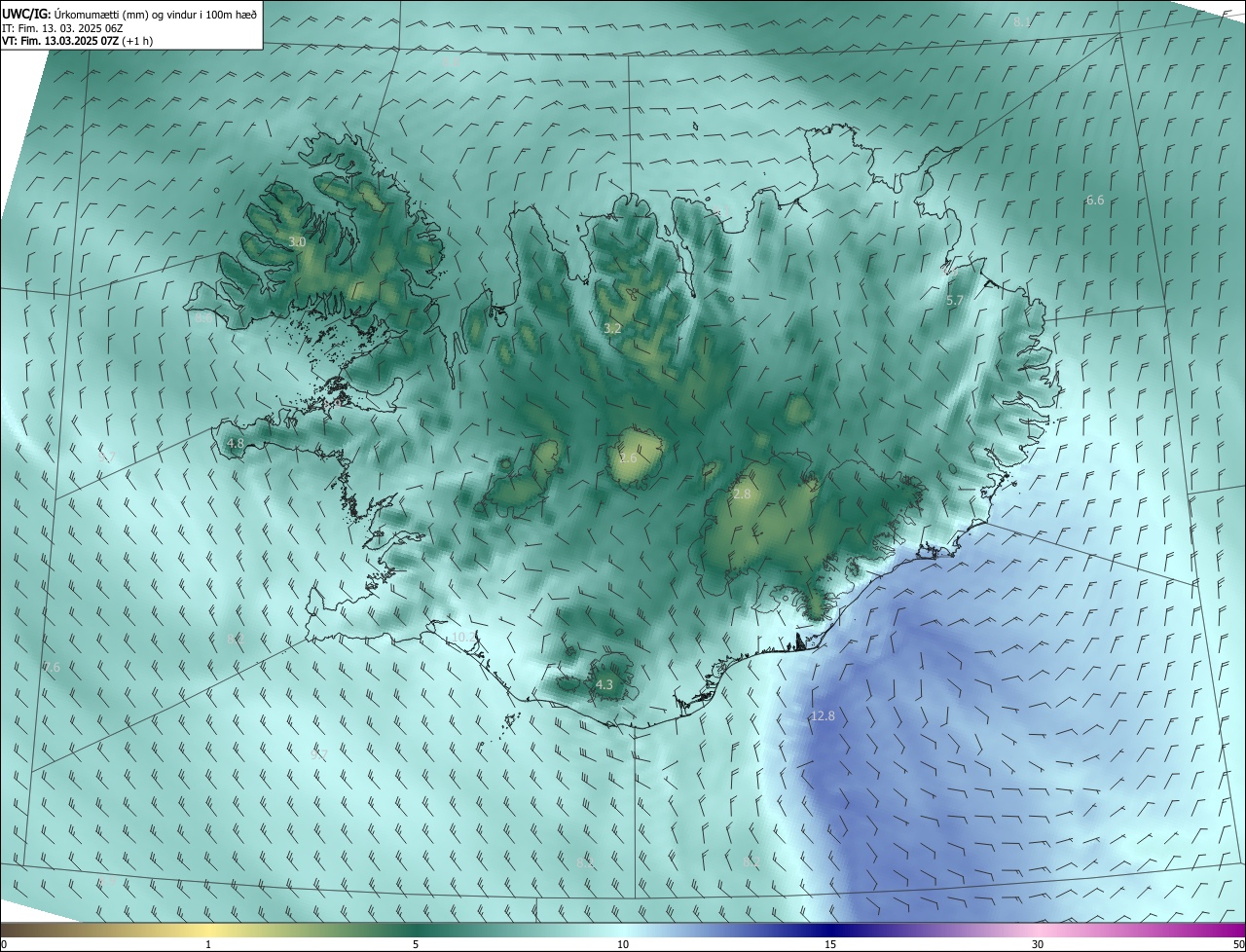Viewport: 1246px width, 952px height.
Task: Click the legend tick label 15
Action: coord(830,945)
